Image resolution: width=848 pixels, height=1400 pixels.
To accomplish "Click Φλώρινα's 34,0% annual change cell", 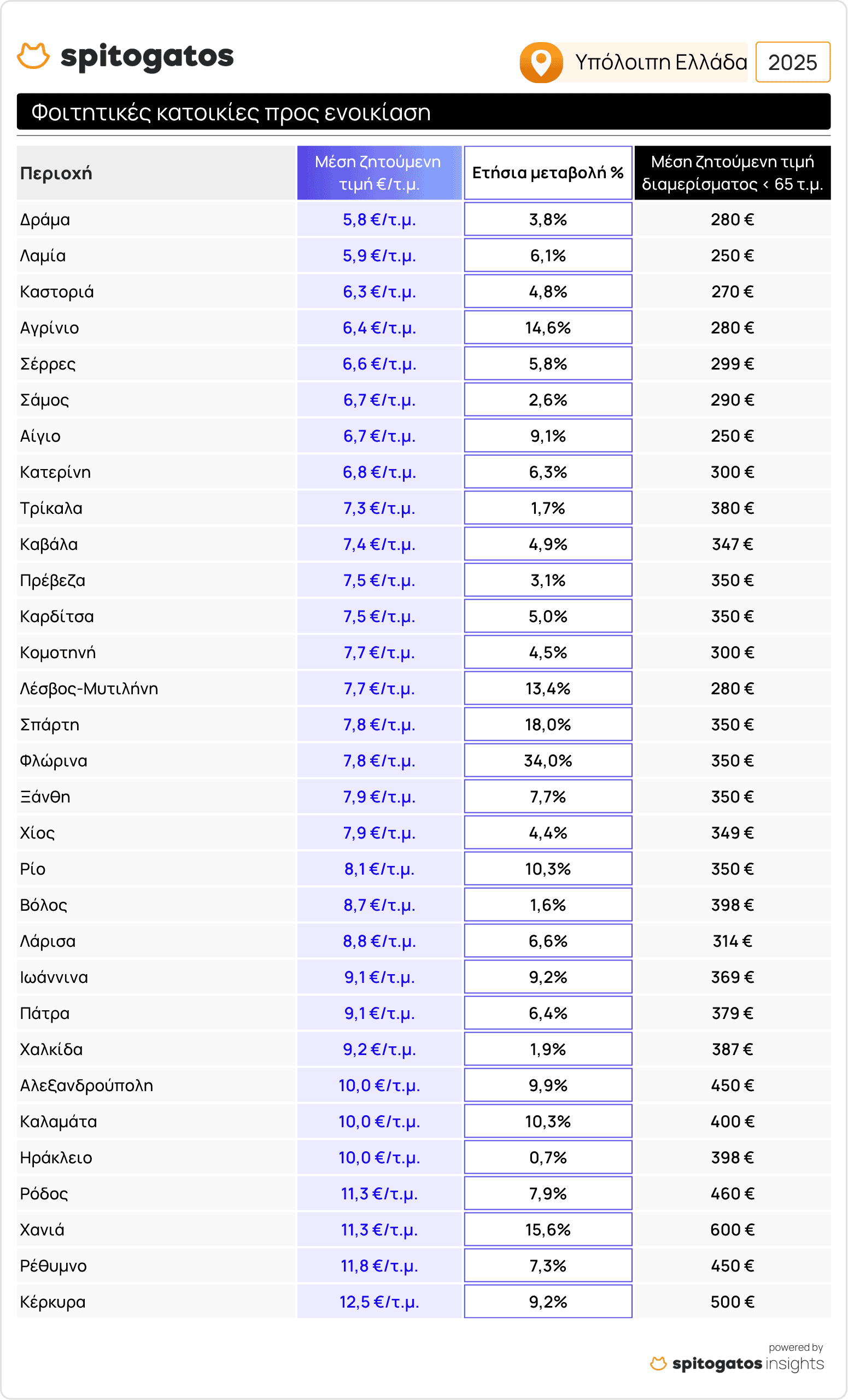I will point(547,761).
